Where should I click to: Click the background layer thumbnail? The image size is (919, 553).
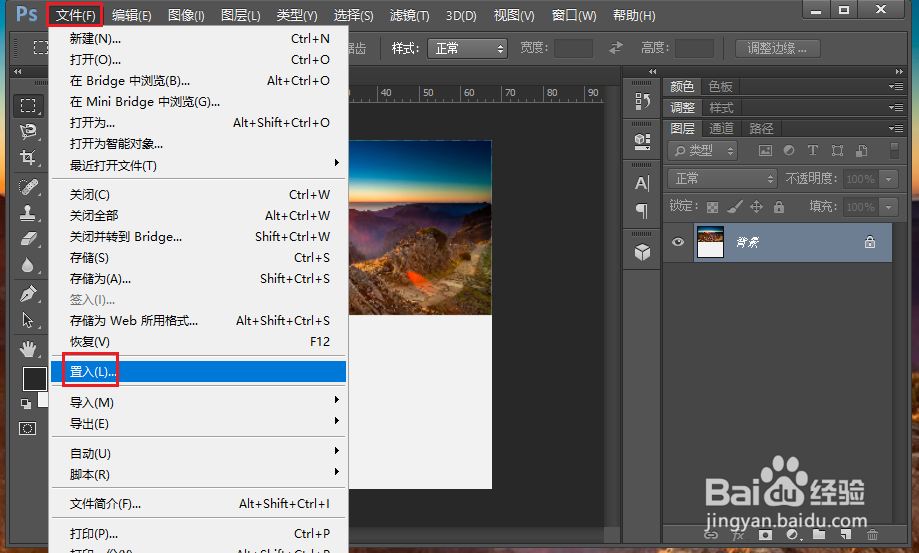tap(710, 242)
